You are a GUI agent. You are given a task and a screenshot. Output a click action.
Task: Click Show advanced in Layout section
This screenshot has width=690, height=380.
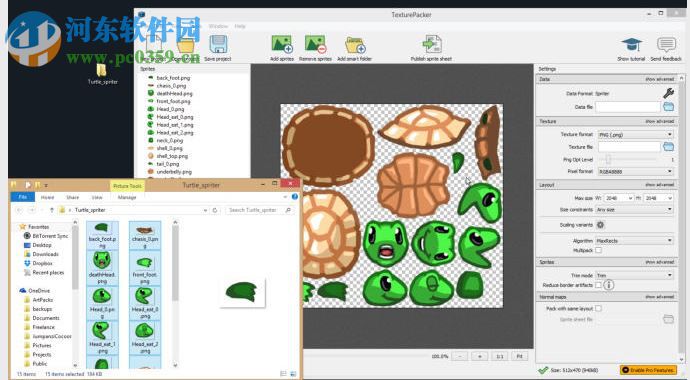click(x=660, y=185)
